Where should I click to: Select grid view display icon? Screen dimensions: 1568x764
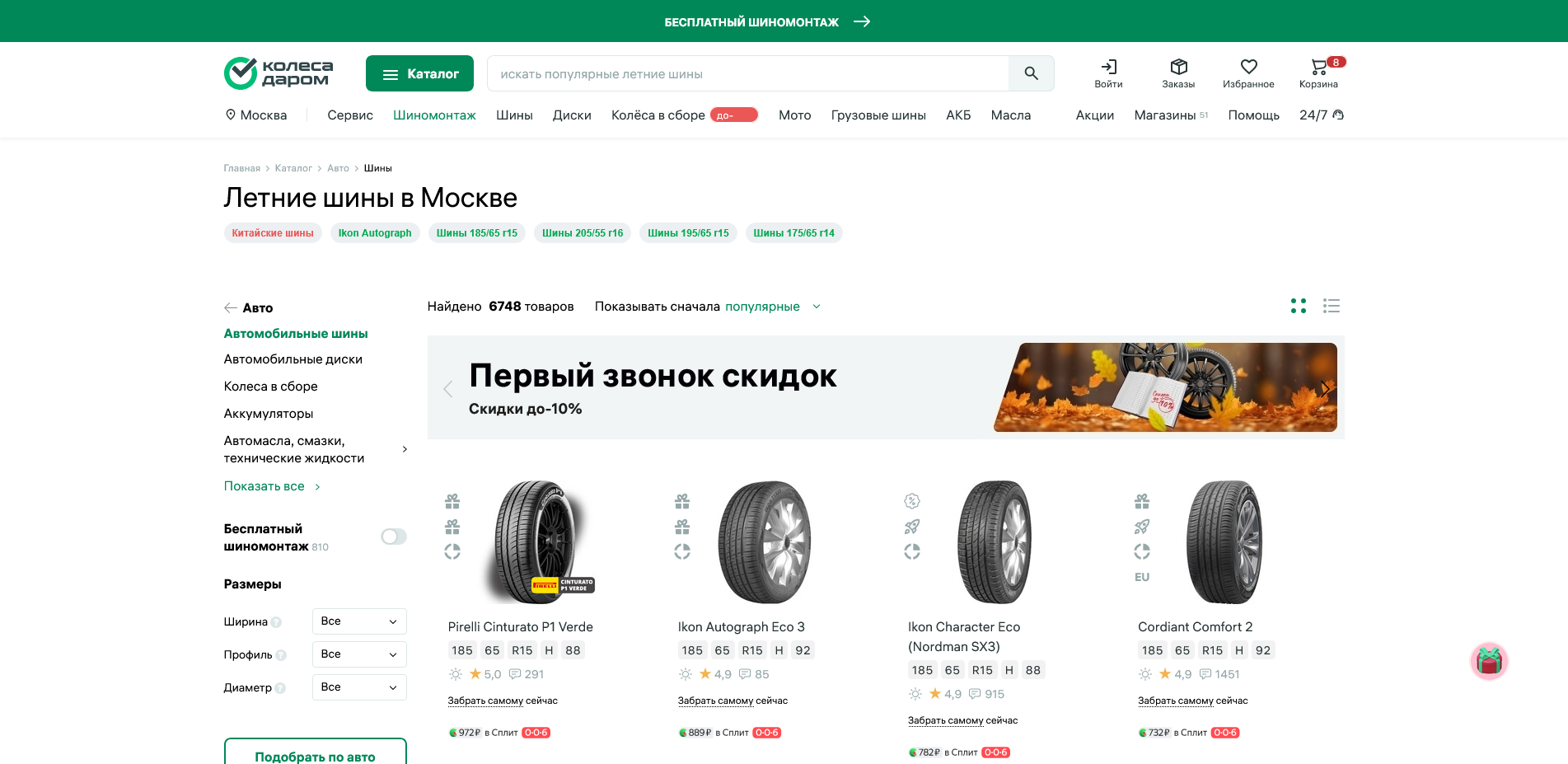tap(1299, 306)
